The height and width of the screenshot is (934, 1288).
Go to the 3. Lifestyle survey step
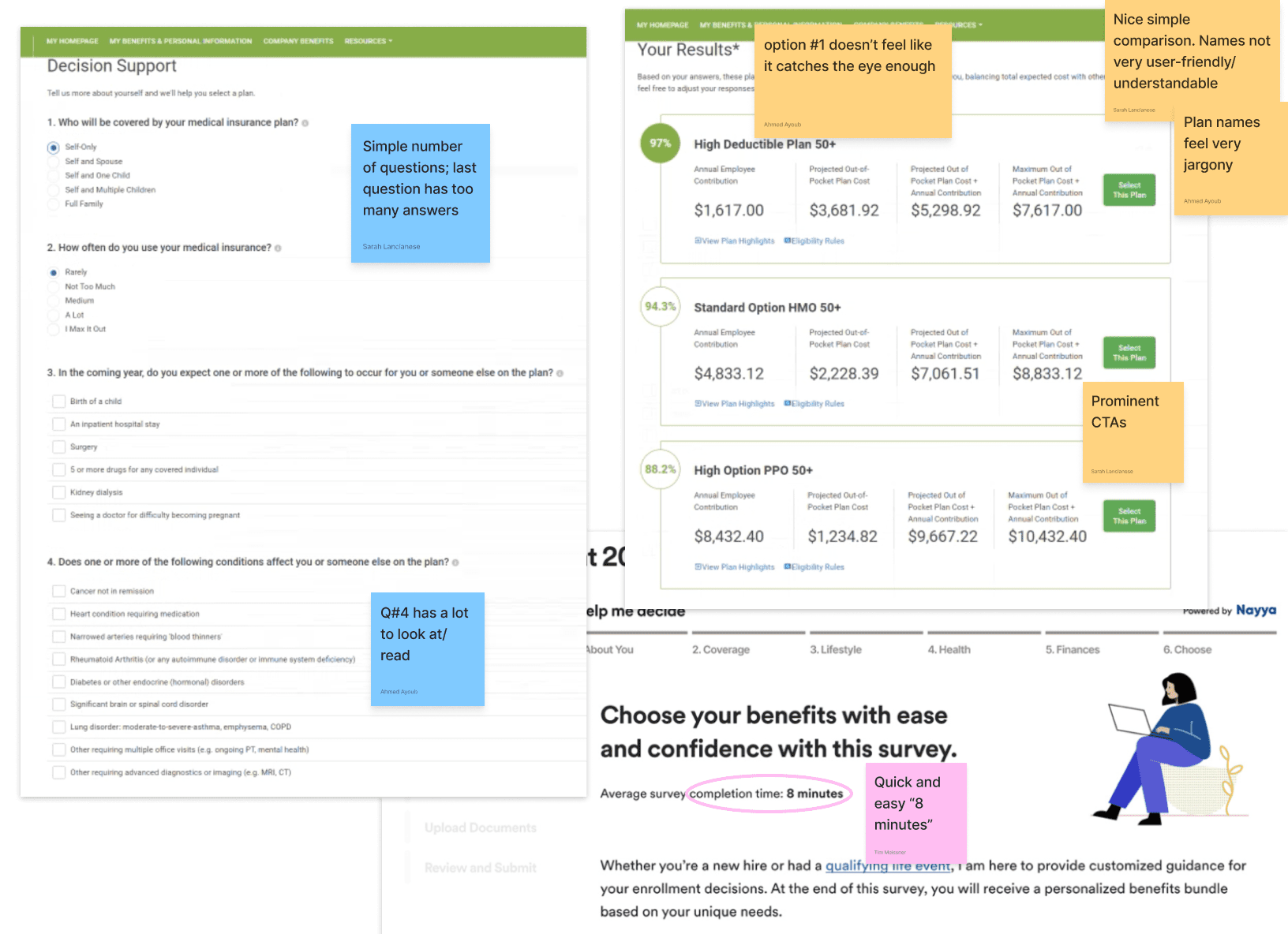835,649
